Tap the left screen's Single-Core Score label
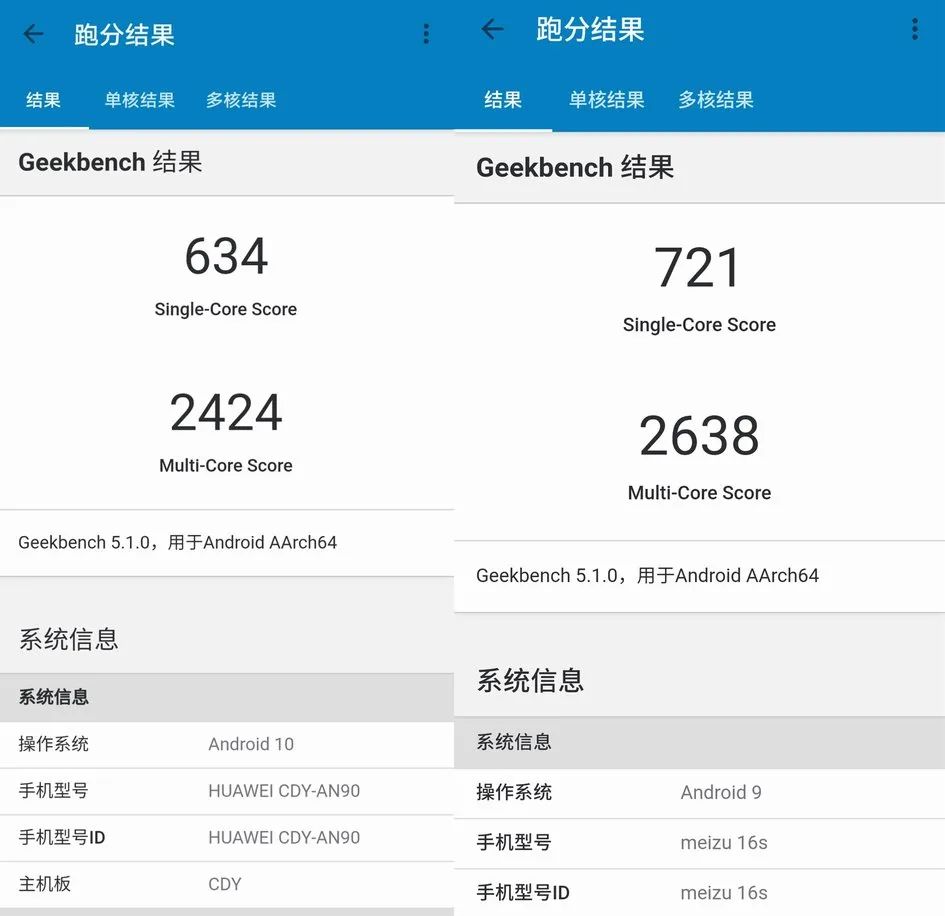Viewport: 945px width, 916px height. [x=226, y=309]
